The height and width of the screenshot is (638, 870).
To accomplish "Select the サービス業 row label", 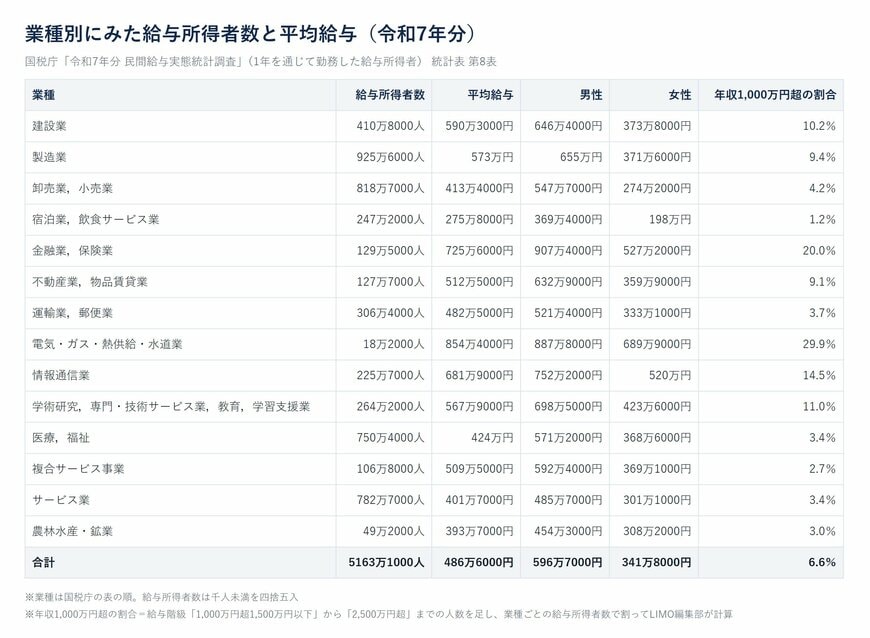I will (61, 500).
